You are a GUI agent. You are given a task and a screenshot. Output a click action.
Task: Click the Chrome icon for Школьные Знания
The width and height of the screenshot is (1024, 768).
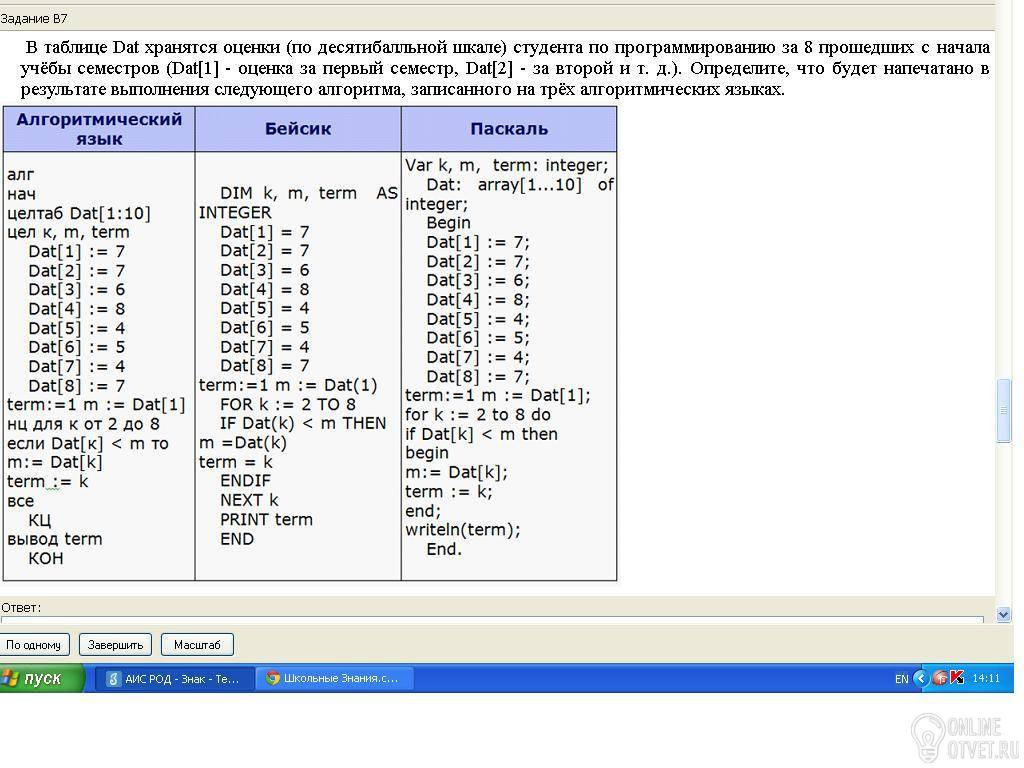pyautogui.click(x=273, y=679)
